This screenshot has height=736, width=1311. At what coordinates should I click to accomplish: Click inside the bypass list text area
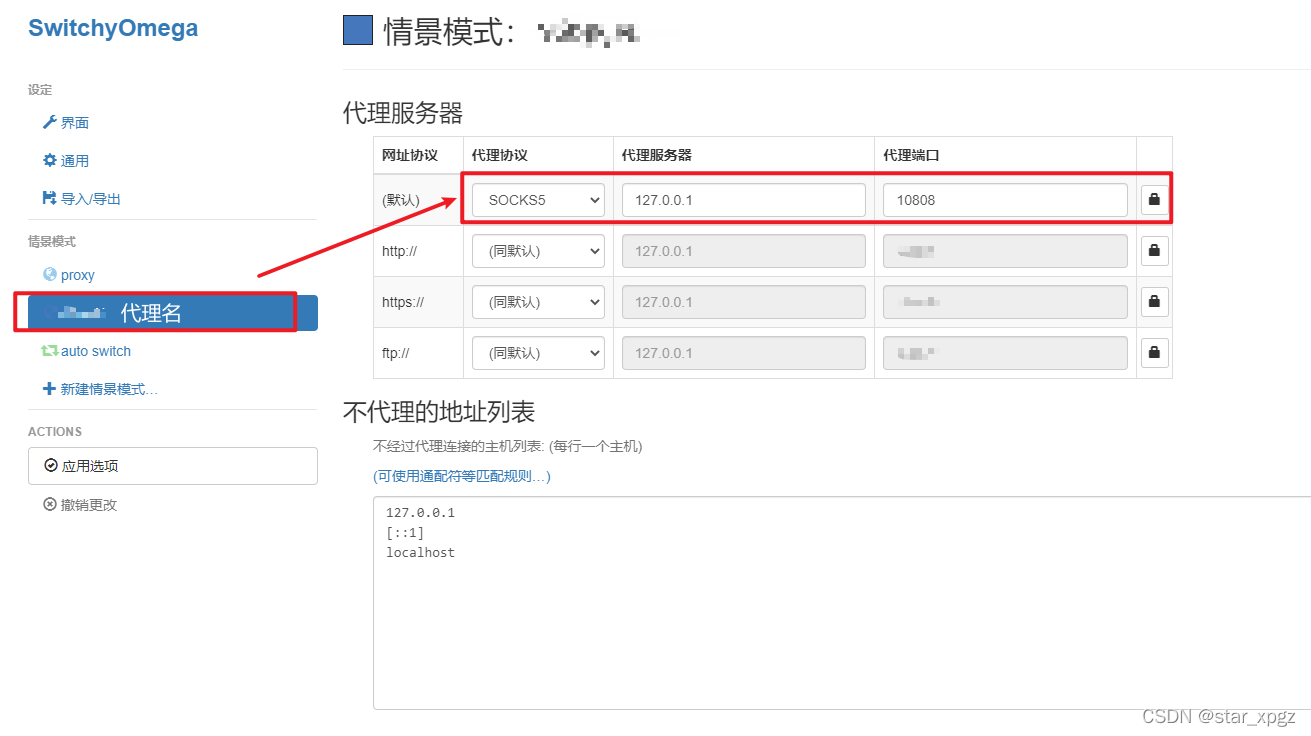pos(842,602)
